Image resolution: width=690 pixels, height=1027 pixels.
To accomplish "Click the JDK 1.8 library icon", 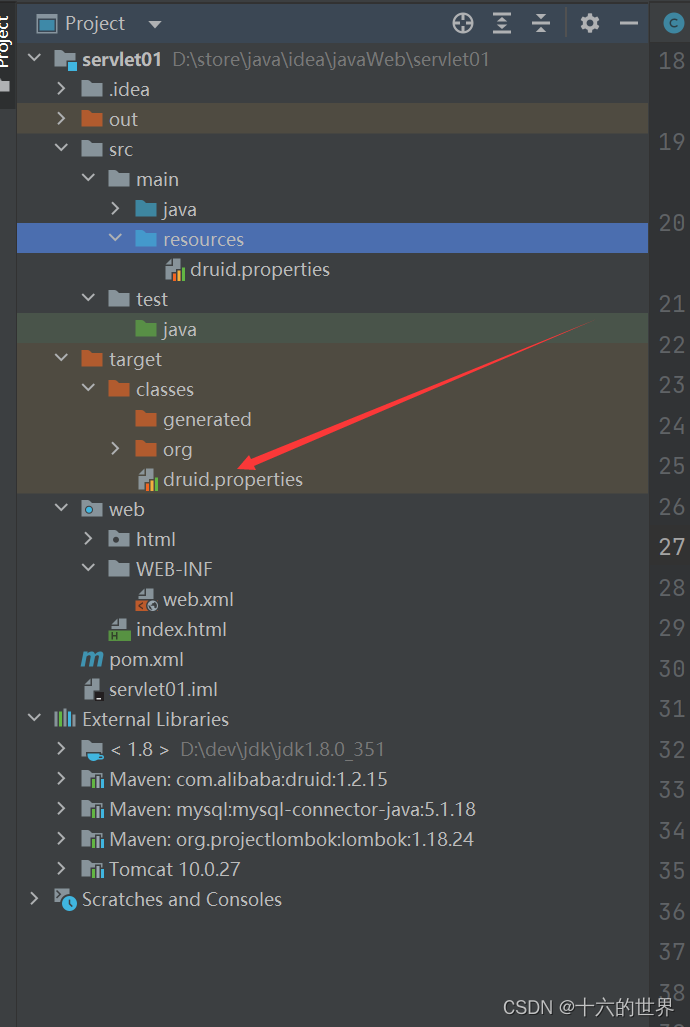I will [x=92, y=750].
